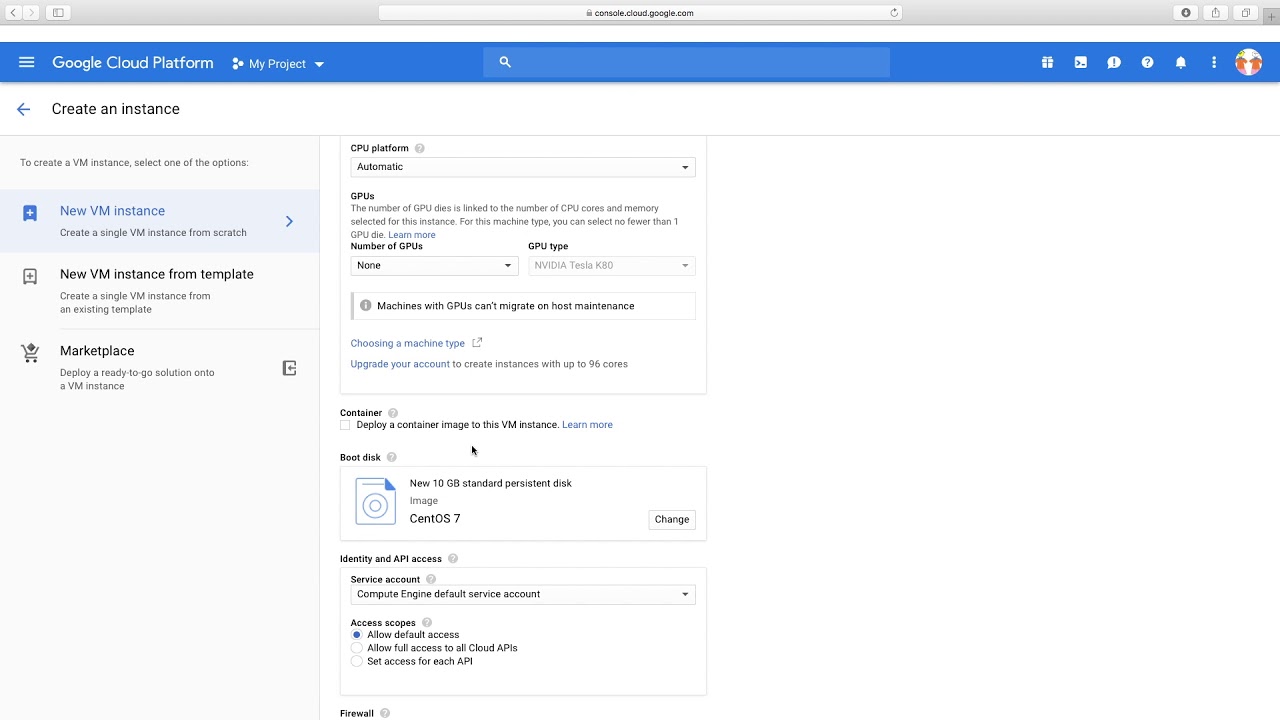Open the GPUs Learn more link
The height and width of the screenshot is (720, 1280).
[x=411, y=235]
